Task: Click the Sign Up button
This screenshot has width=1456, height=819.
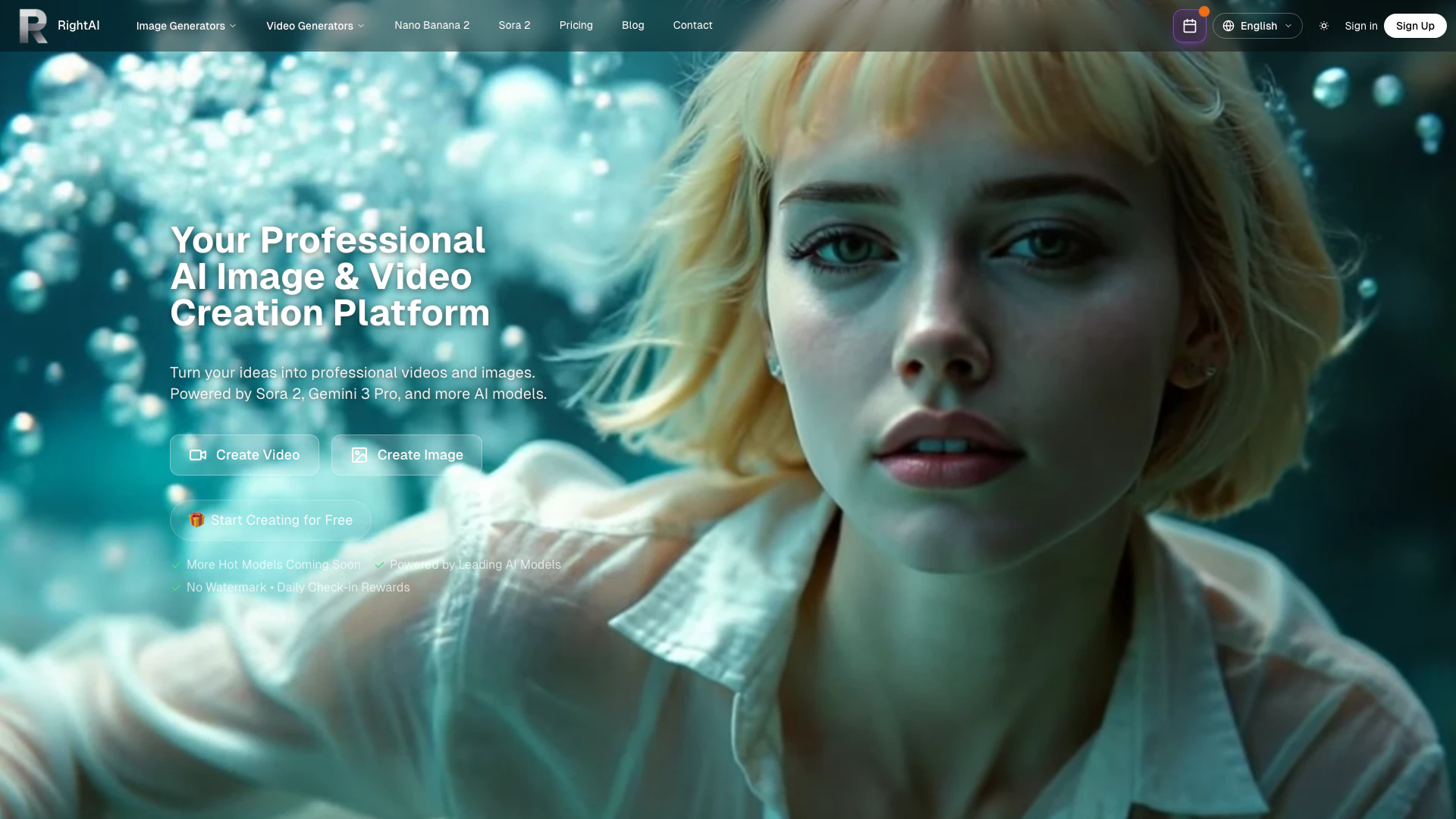Action: coord(1414,26)
